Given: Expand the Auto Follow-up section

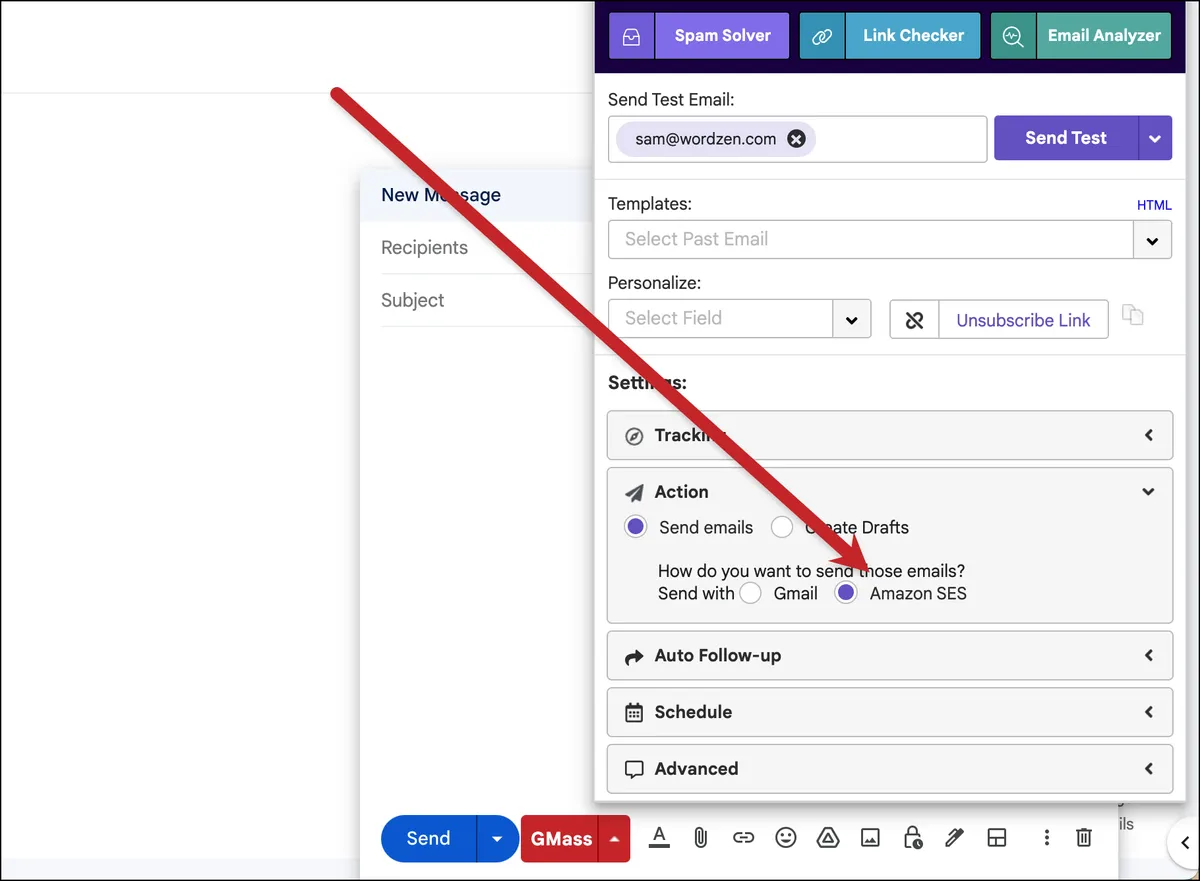Looking at the screenshot, I should [x=889, y=656].
